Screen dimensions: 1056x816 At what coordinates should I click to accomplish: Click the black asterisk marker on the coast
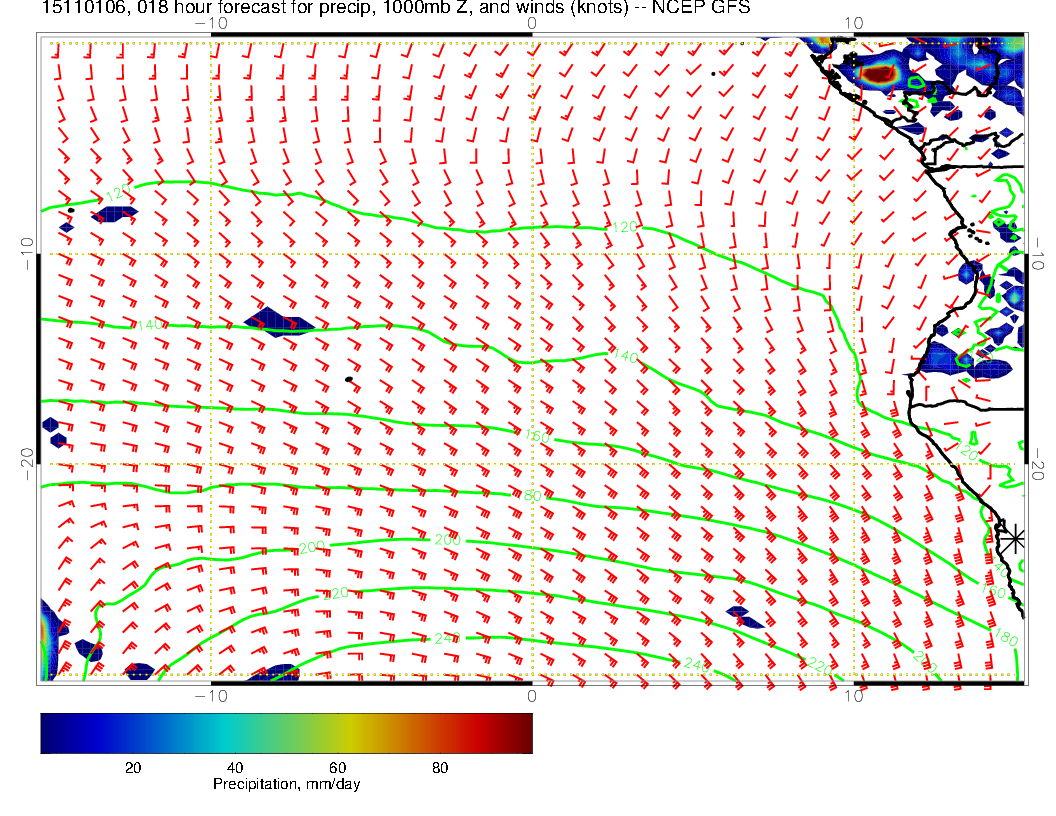(1015, 539)
